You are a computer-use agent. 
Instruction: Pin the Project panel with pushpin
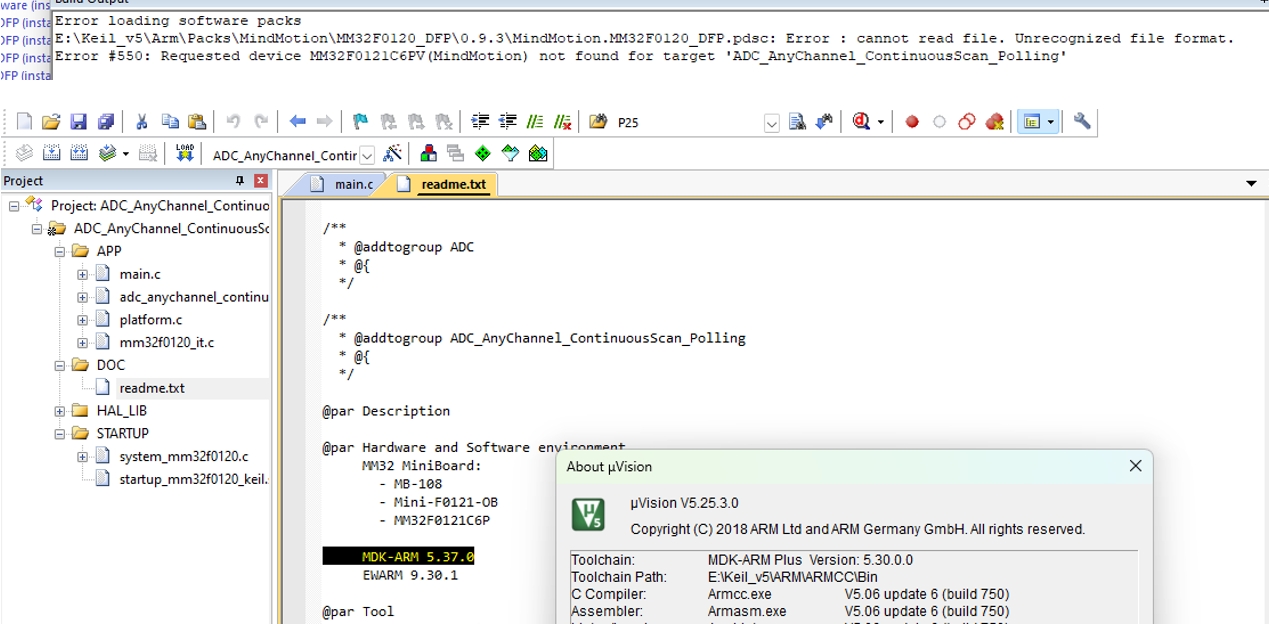point(240,181)
